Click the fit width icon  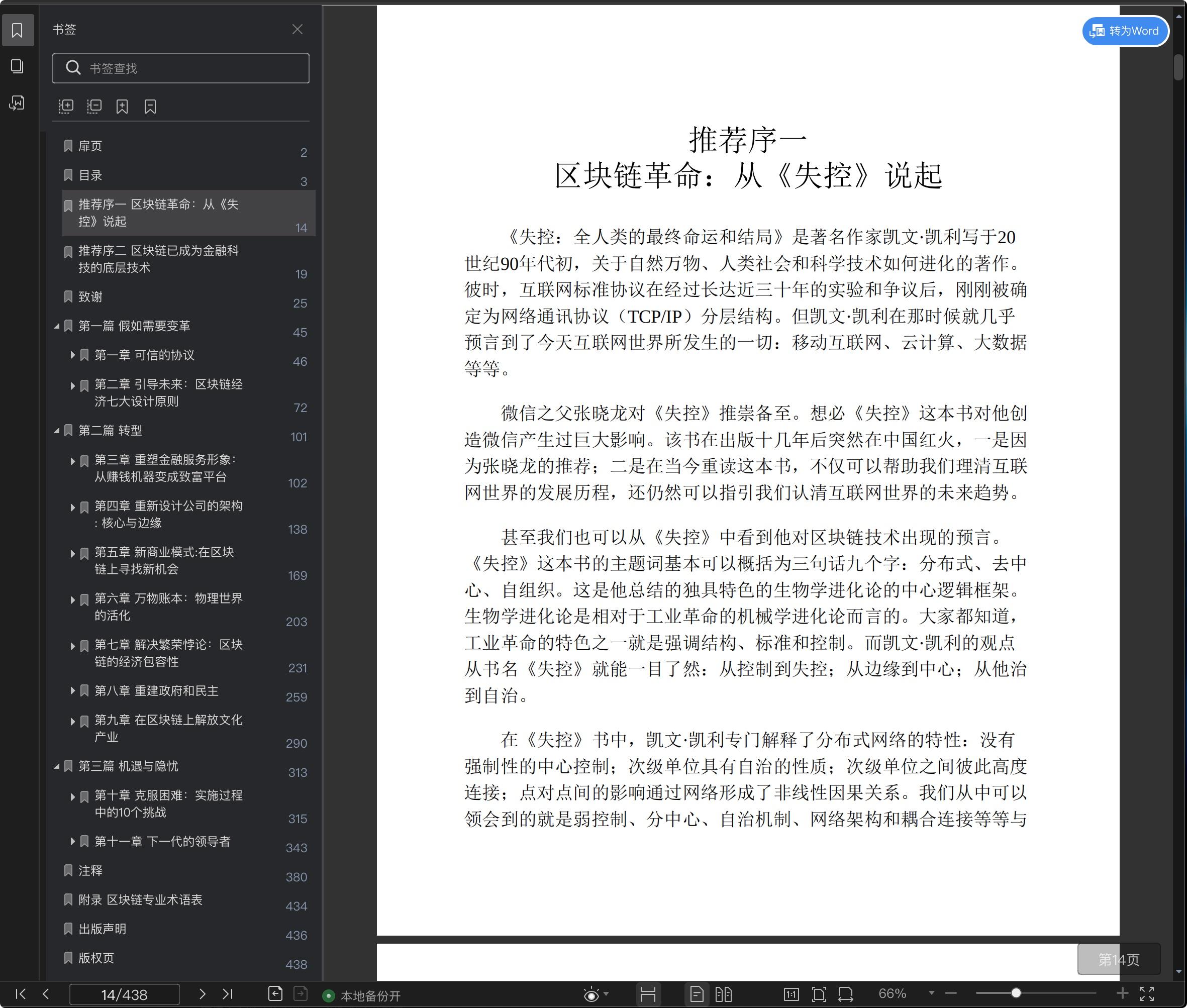pos(846,995)
